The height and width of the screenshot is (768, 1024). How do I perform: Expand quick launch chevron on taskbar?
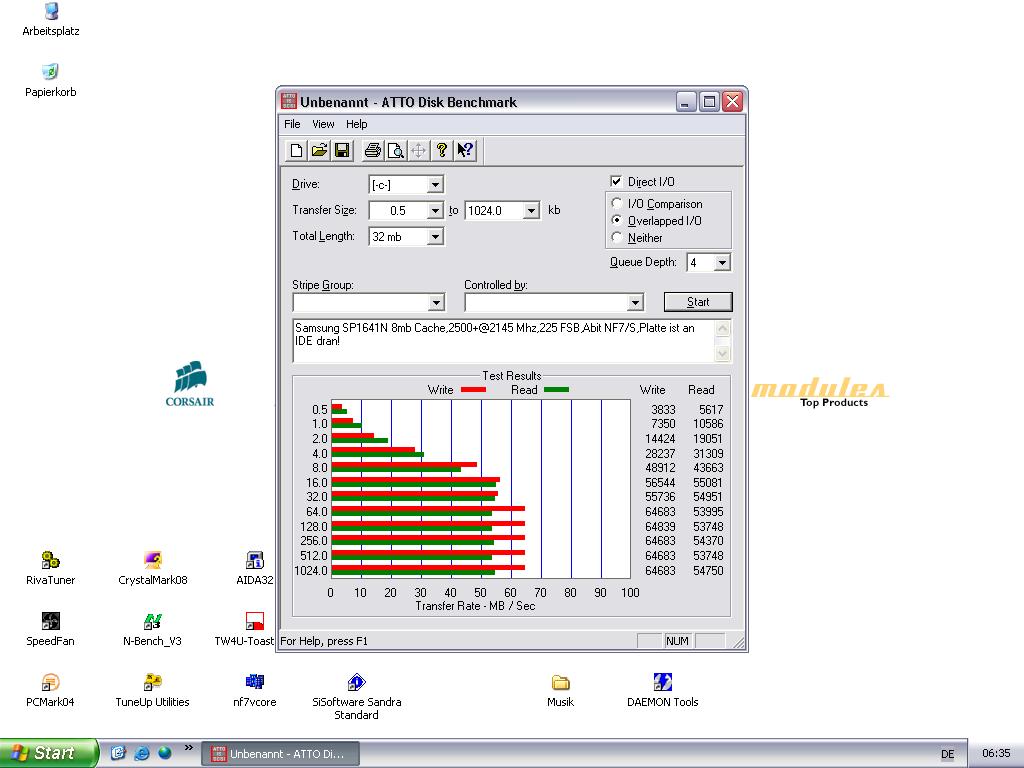coord(189,748)
